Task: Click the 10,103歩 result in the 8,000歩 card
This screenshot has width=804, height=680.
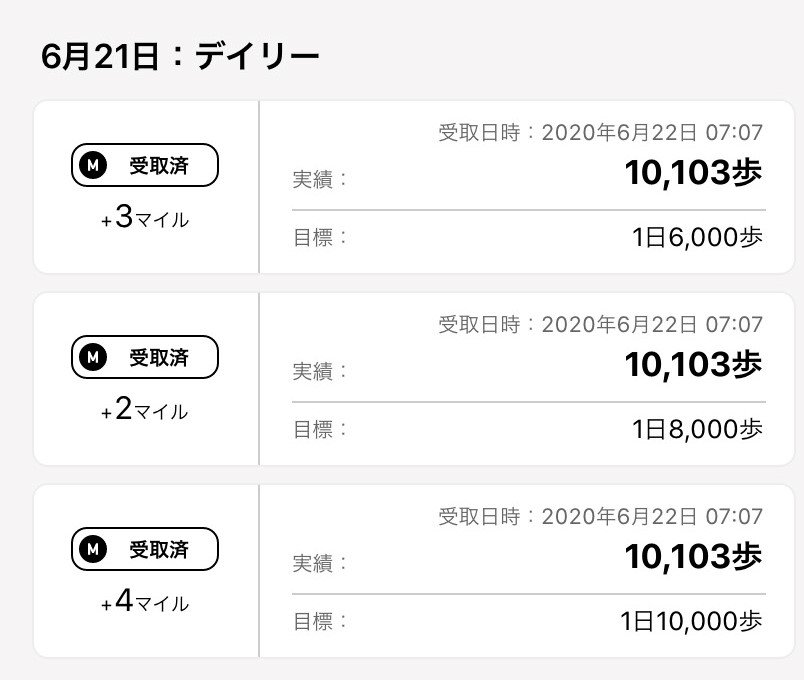Action: [x=693, y=365]
